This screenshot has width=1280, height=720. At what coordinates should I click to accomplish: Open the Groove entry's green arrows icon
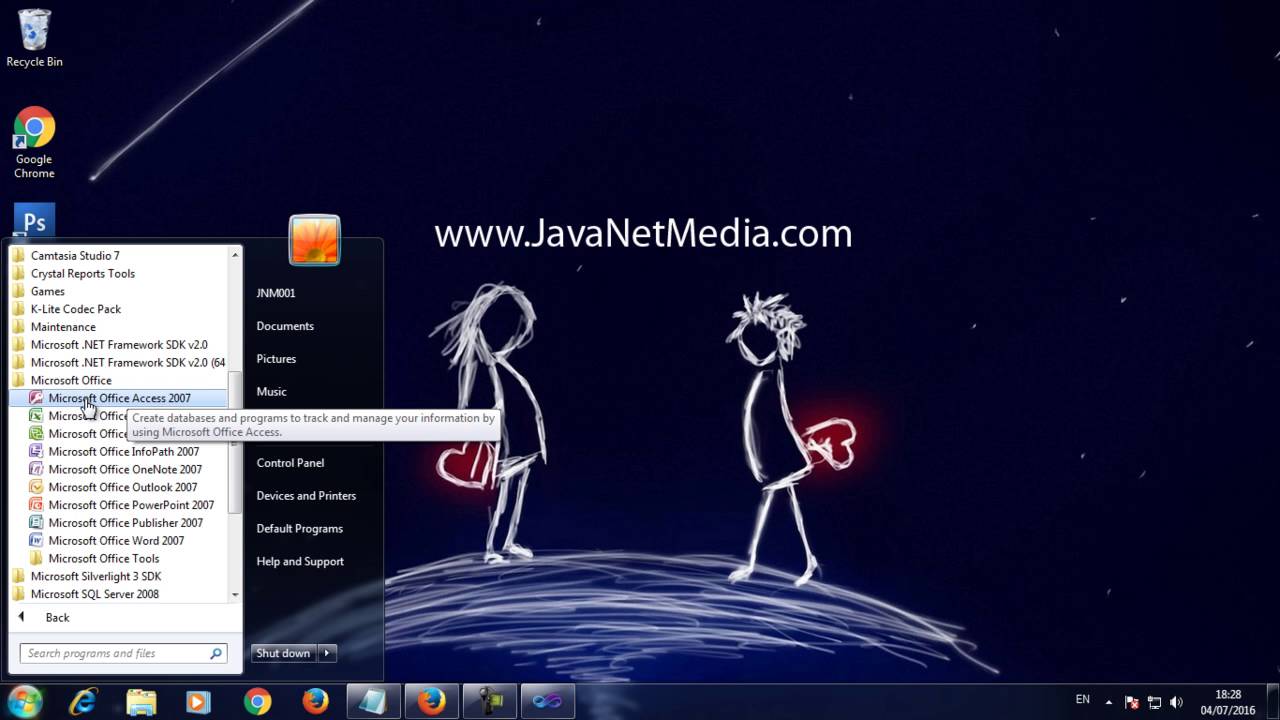tap(36, 434)
